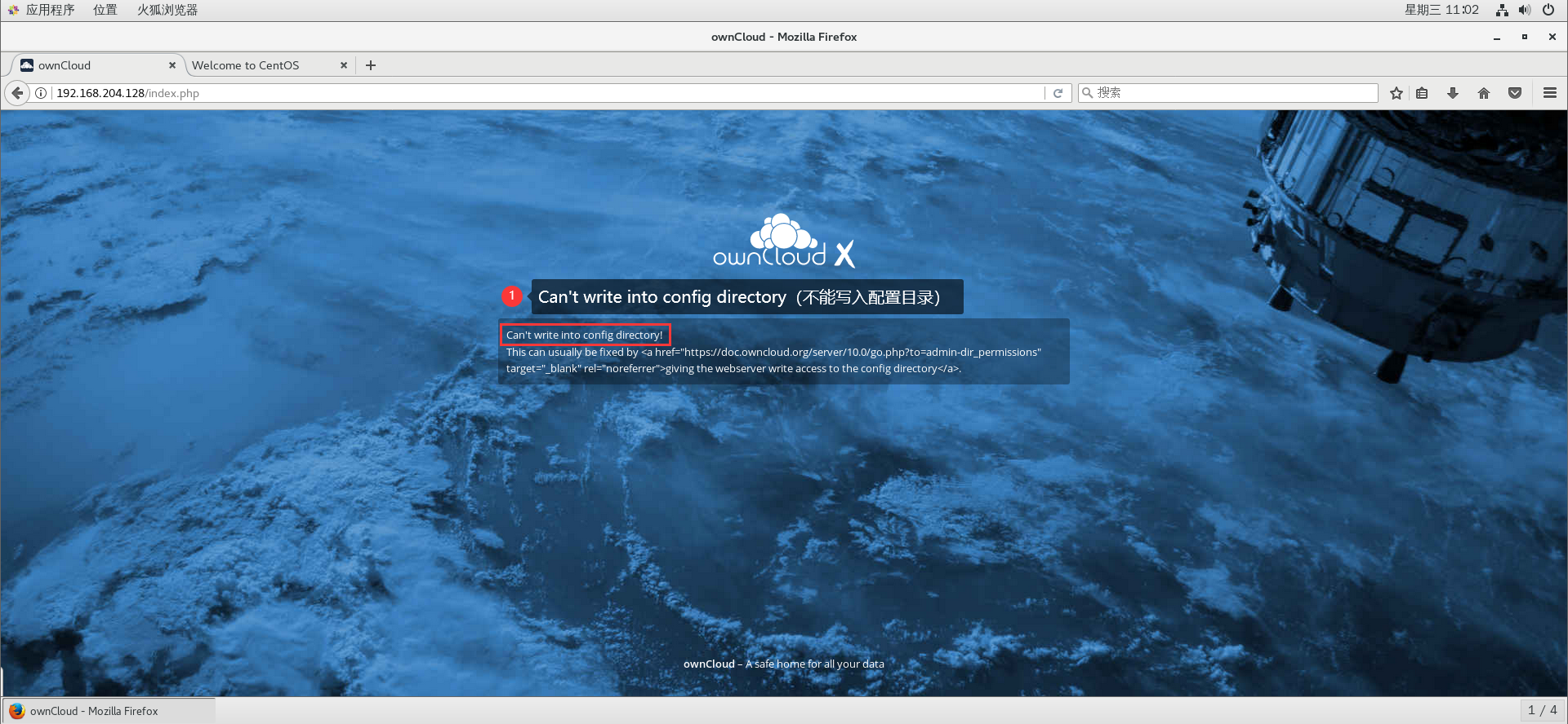Maximize the Firefox window
The height and width of the screenshot is (724, 1568).
click(1525, 37)
